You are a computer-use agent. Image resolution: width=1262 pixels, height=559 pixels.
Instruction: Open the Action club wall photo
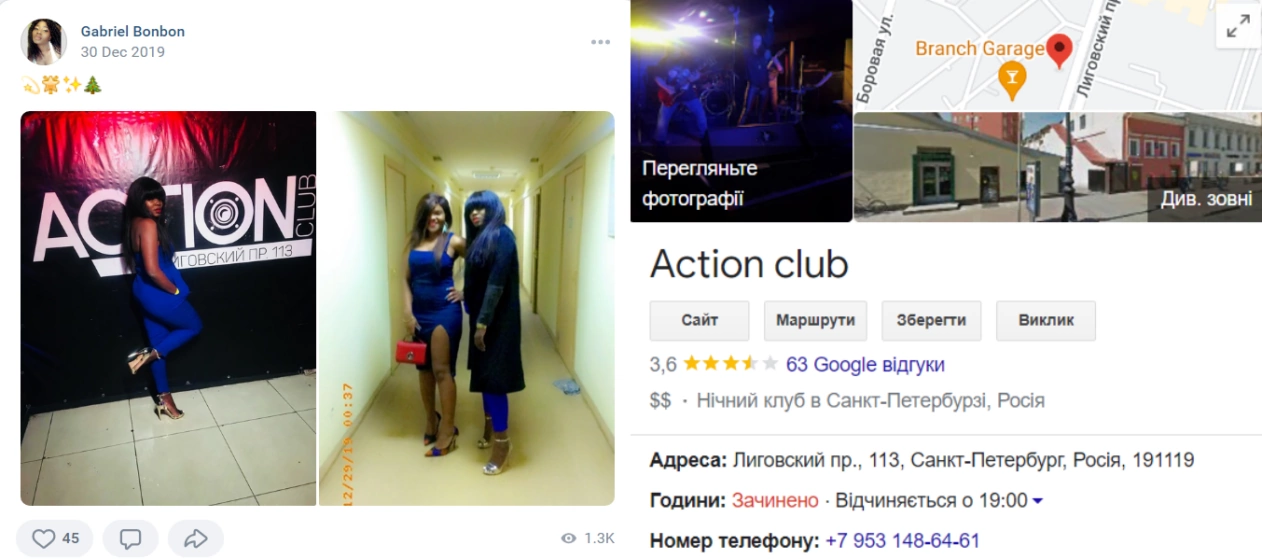click(x=168, y=308)
